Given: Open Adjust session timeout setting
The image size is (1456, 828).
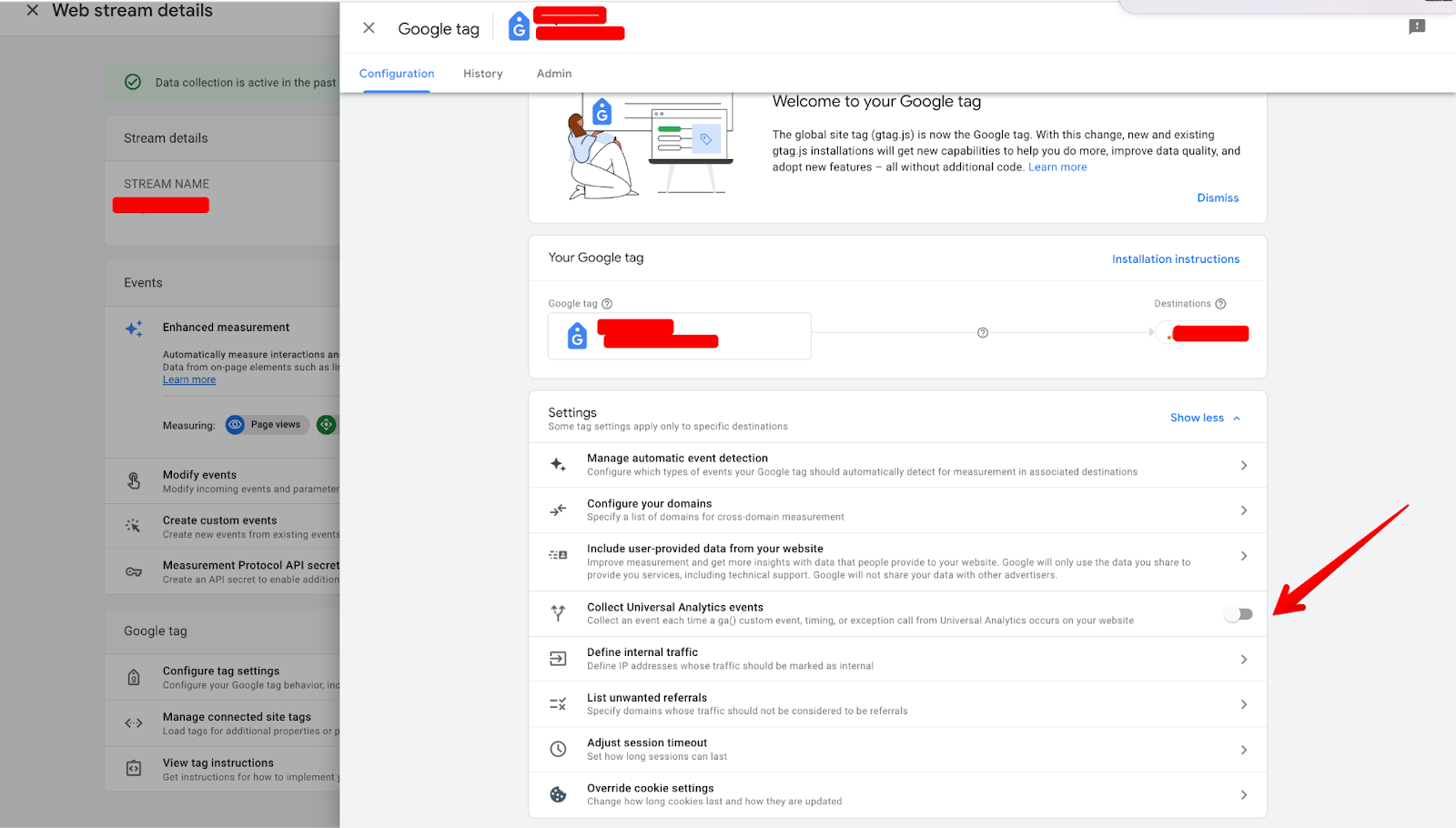Looking at the screenshot, I should (897, 750).
